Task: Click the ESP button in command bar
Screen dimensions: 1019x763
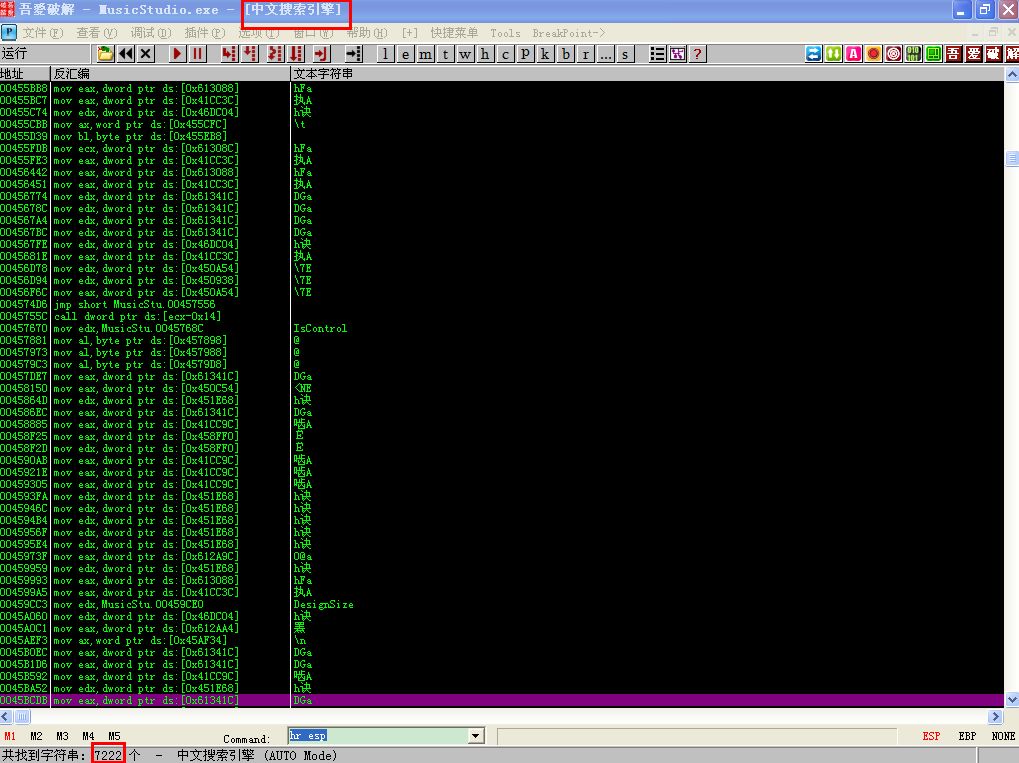Action: point(931,736)
